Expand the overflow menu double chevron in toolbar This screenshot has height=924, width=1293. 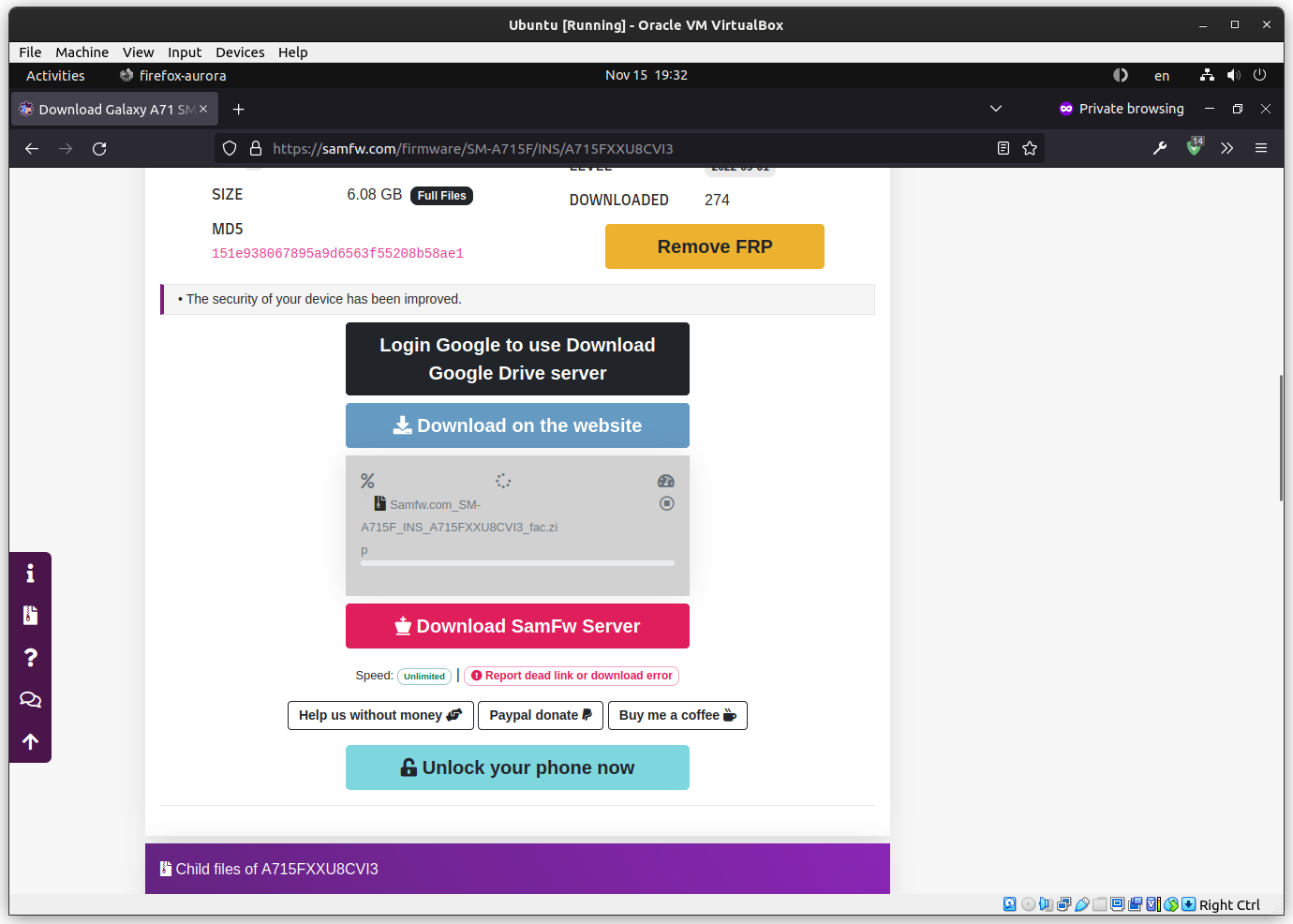click(x=1227, y=148)
